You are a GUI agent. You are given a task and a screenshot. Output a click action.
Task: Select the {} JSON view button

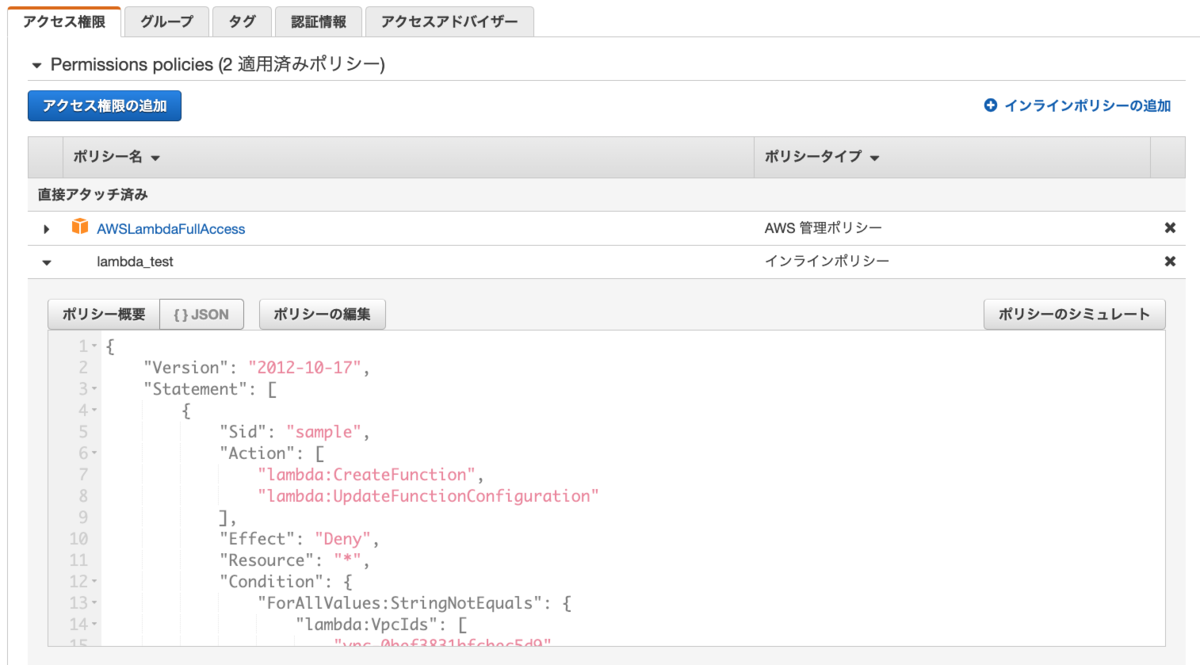click(x=201, y=314)
